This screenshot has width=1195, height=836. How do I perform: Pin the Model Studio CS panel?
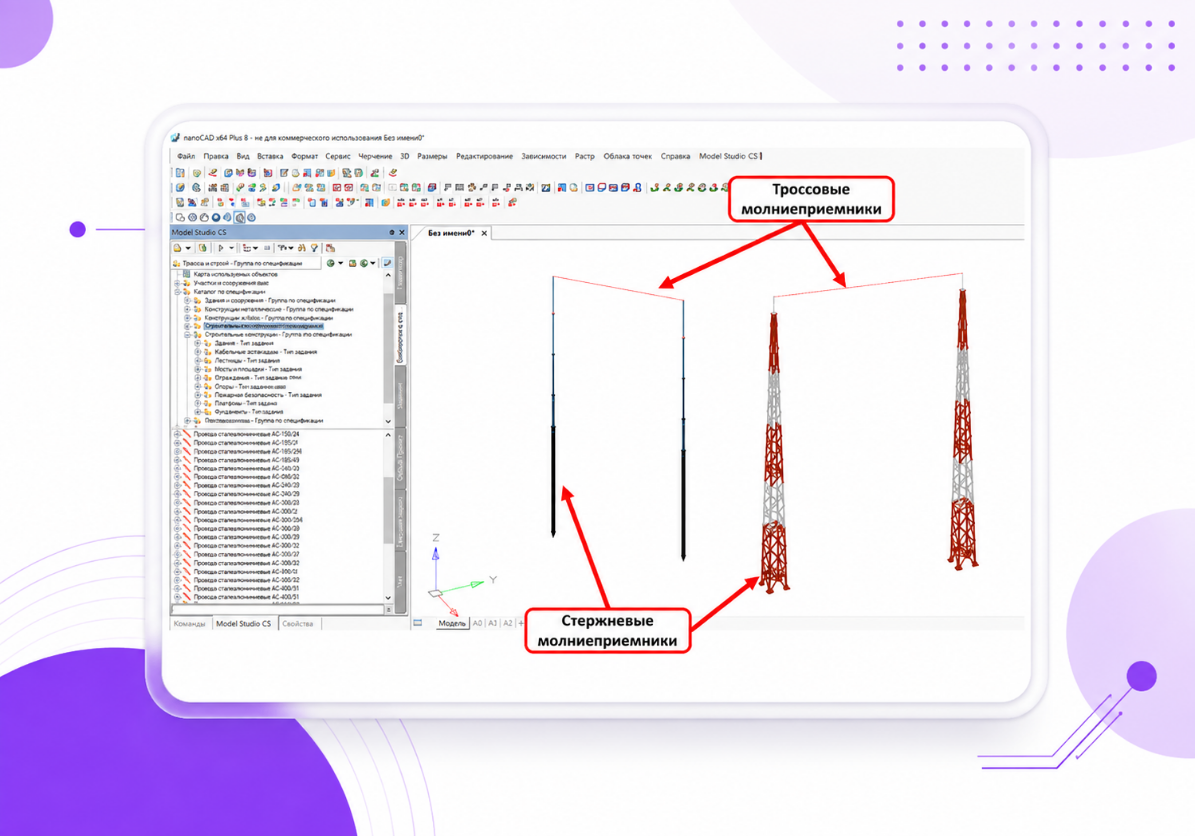click(392, 232)
